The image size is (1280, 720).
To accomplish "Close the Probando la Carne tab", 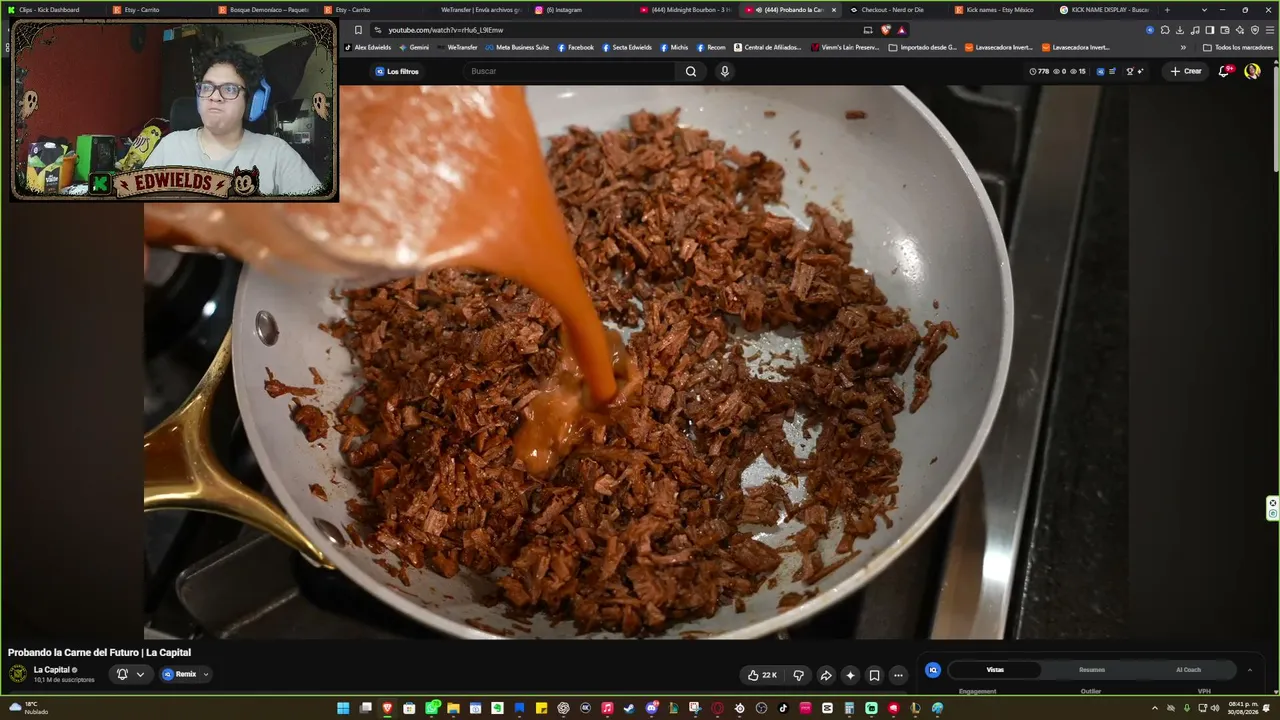I will click(x=834, y=10).
